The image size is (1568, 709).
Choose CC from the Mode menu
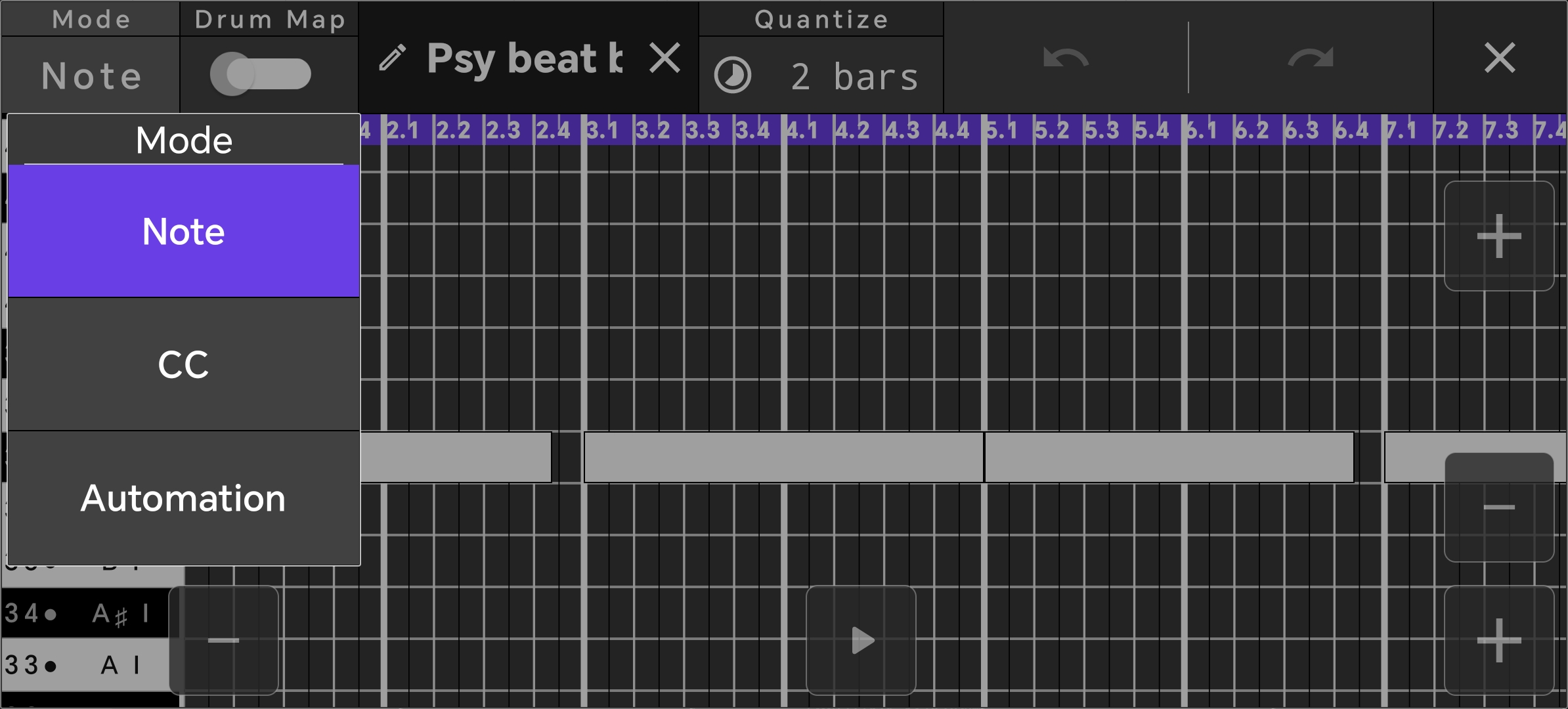[x=184, y=364]
